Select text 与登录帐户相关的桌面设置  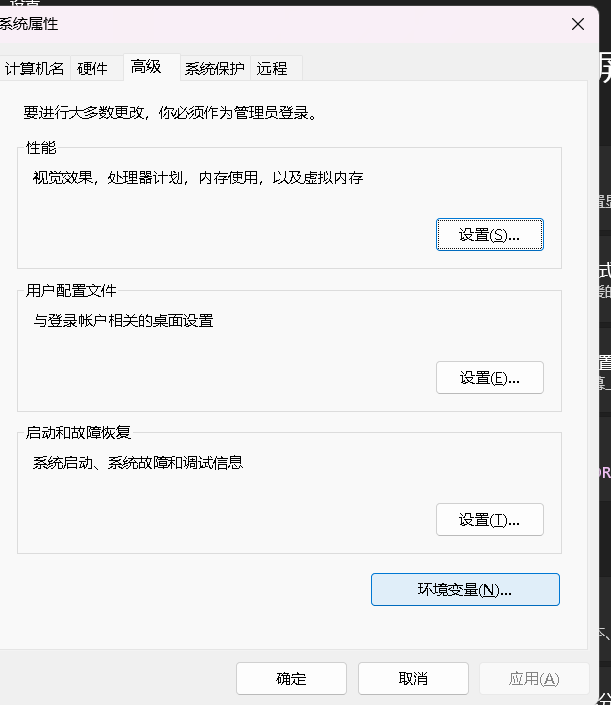coord(123,321)
